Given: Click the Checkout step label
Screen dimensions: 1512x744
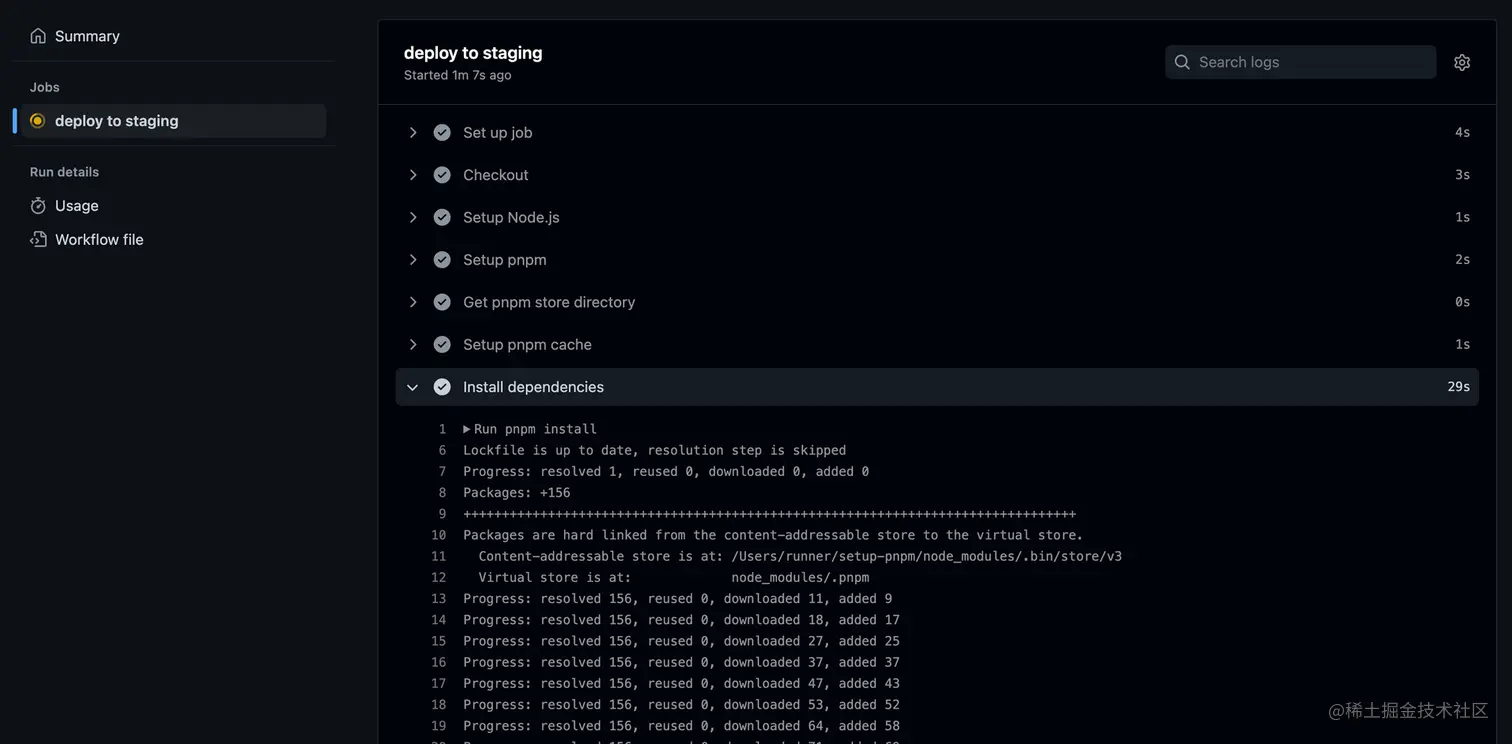Looking at the screenshot, I should [x=495, y=175].
